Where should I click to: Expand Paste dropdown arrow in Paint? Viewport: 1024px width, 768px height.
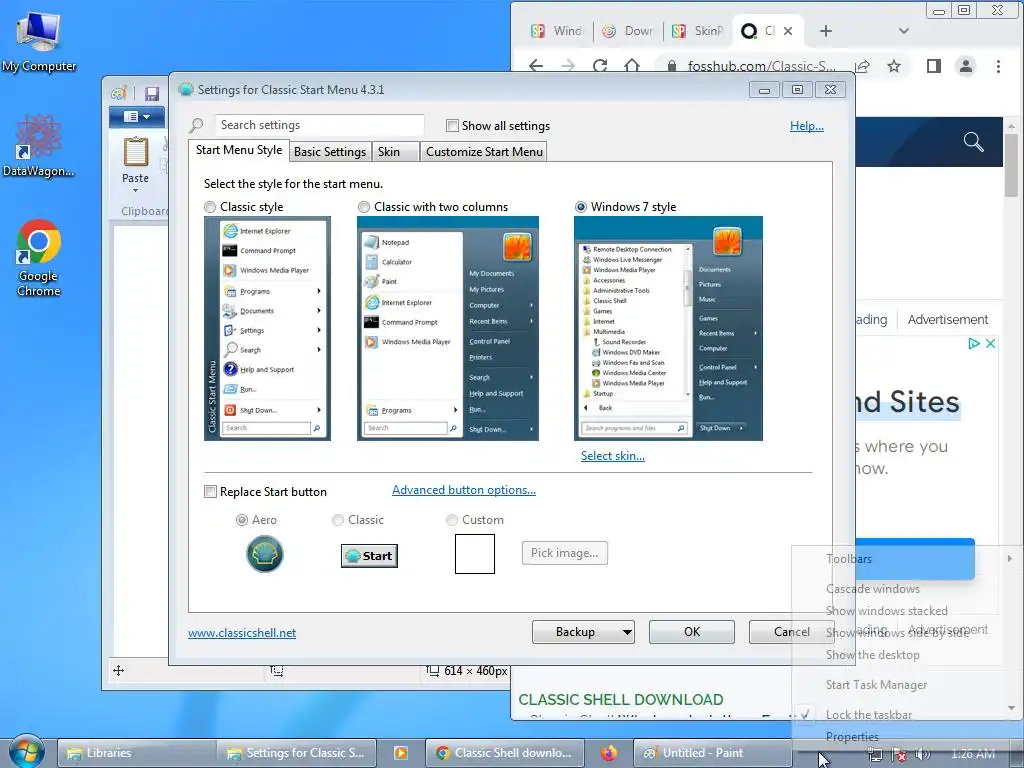136,191
